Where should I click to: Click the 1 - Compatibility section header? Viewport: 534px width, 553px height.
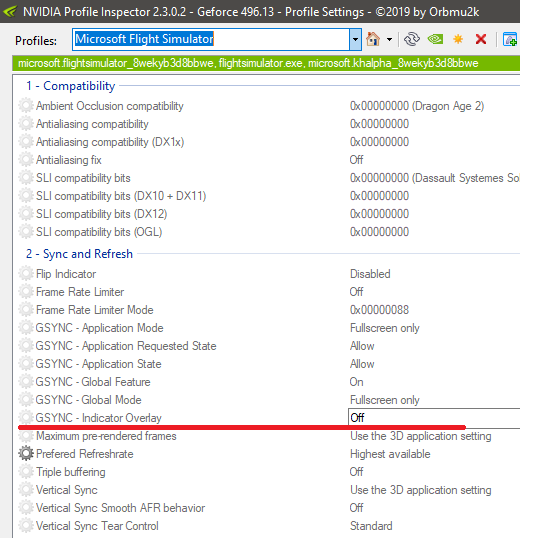(70, 86)
